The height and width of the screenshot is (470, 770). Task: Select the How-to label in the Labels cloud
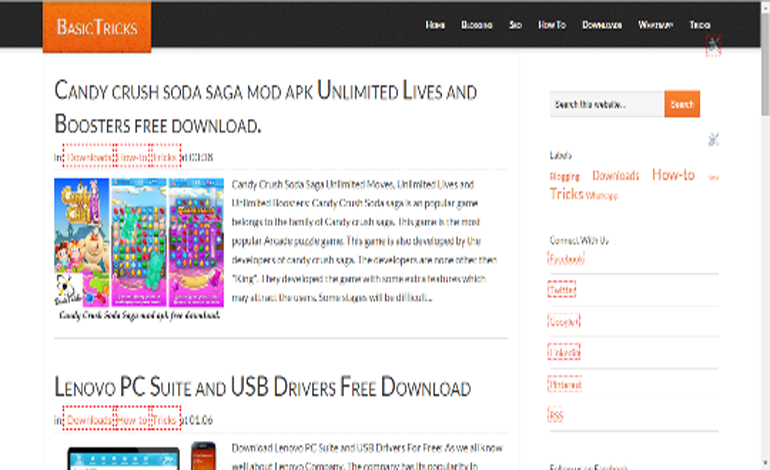point(673,174)
